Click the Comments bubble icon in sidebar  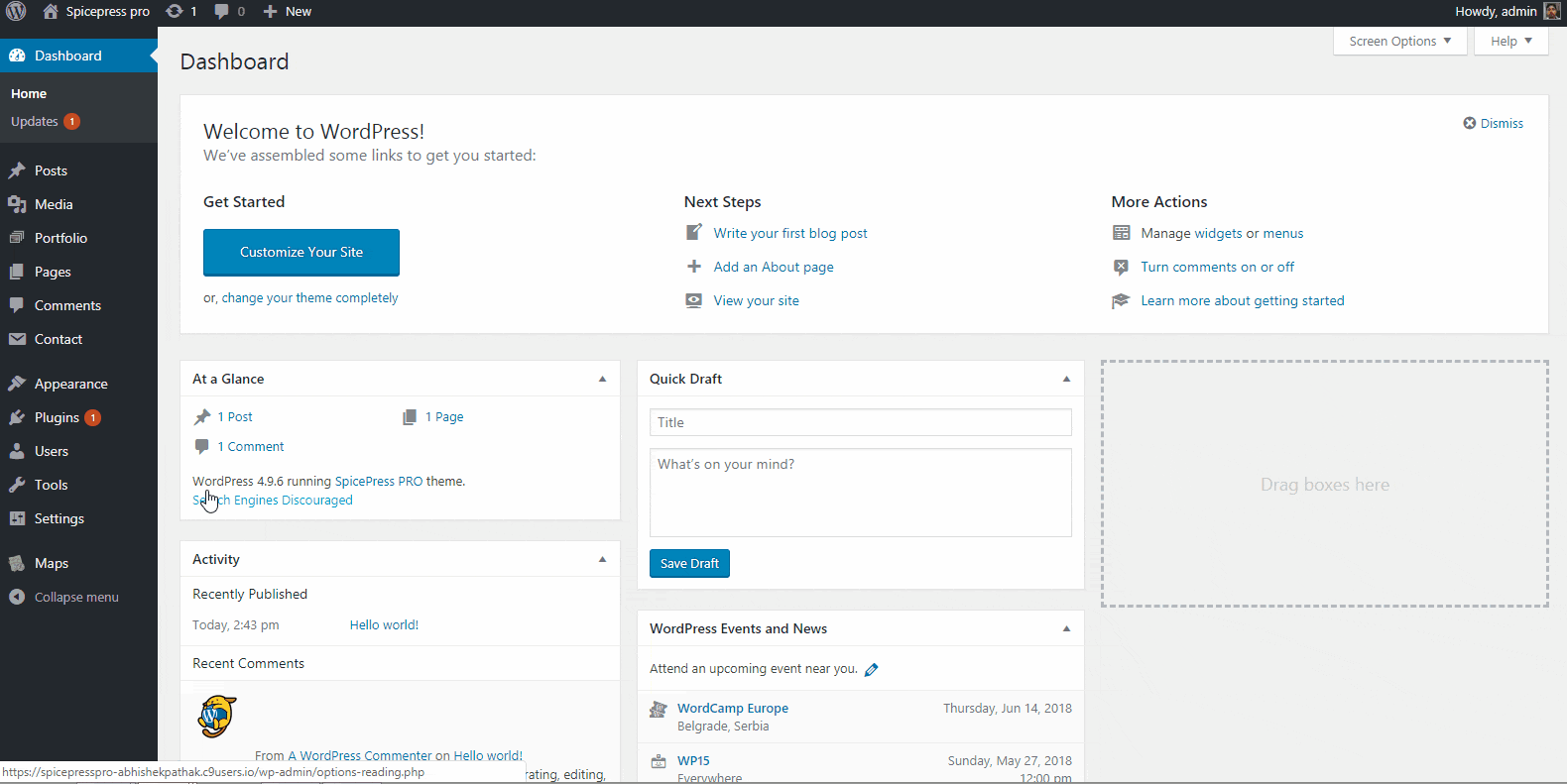(x=17, y=305)
